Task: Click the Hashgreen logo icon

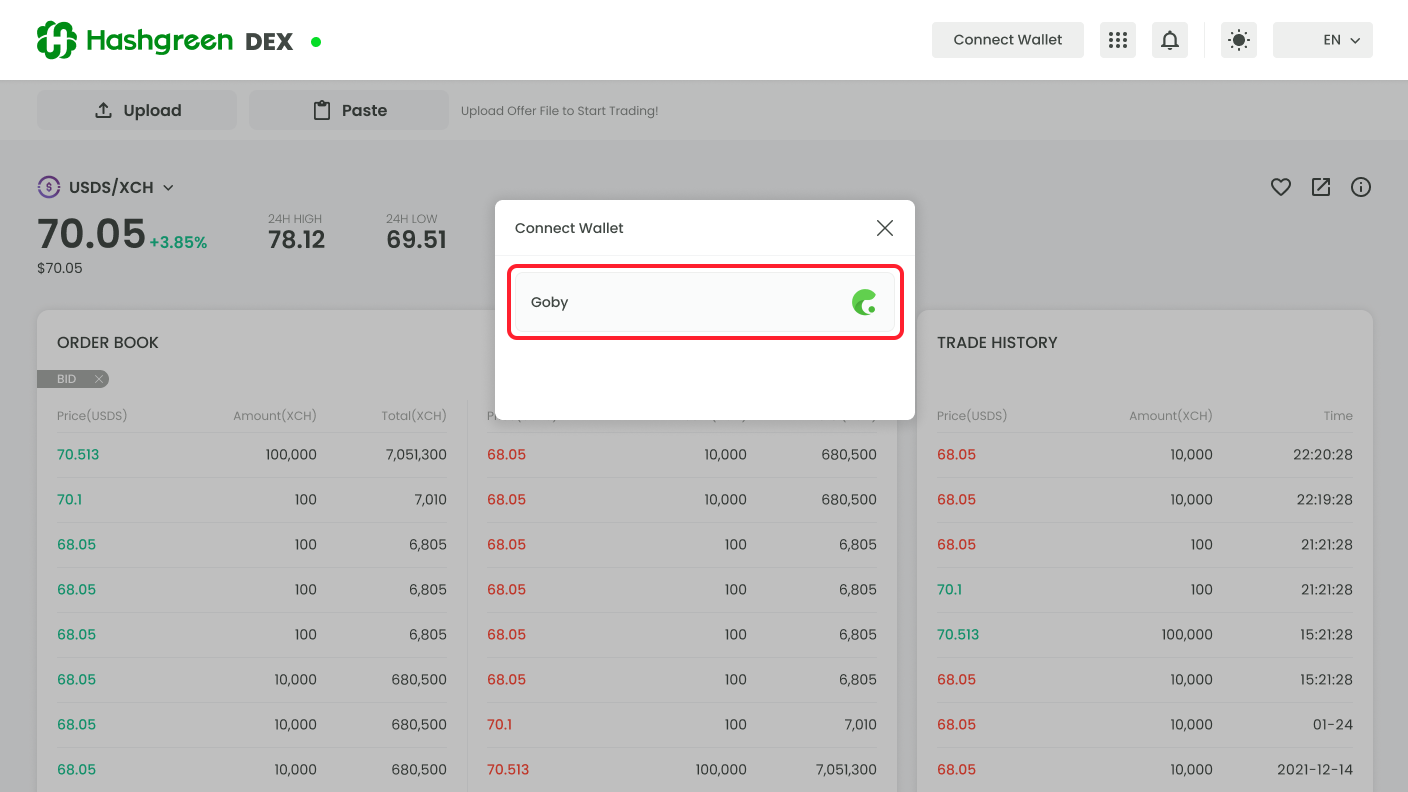Action: click(57, 40)
